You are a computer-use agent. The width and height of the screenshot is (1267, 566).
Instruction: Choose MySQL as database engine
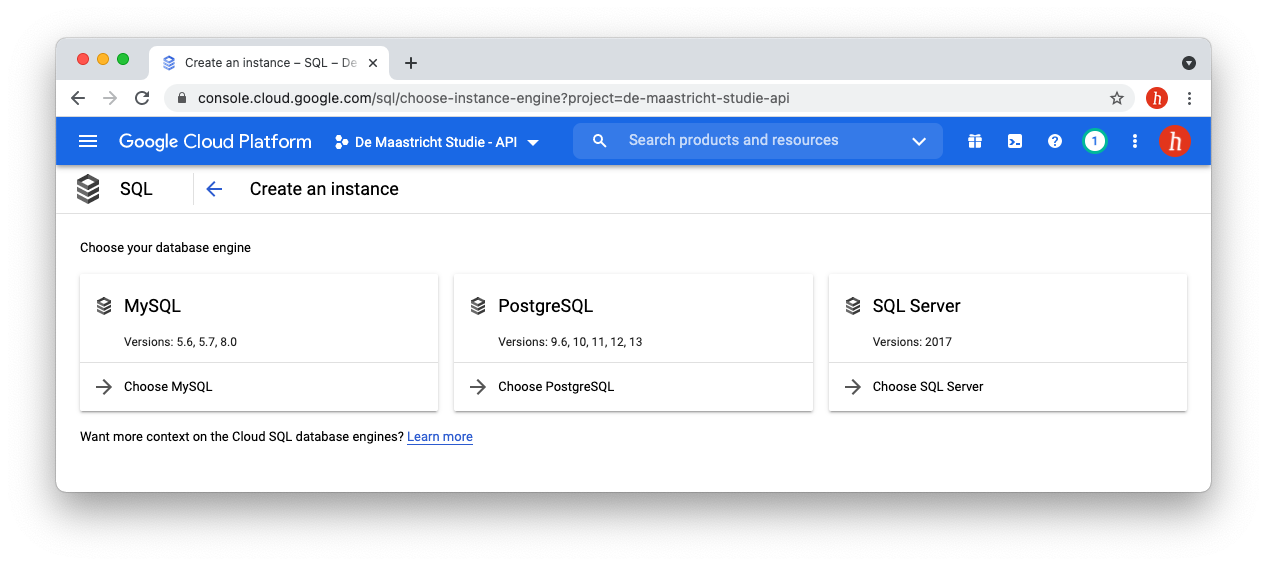click(168, 387)
